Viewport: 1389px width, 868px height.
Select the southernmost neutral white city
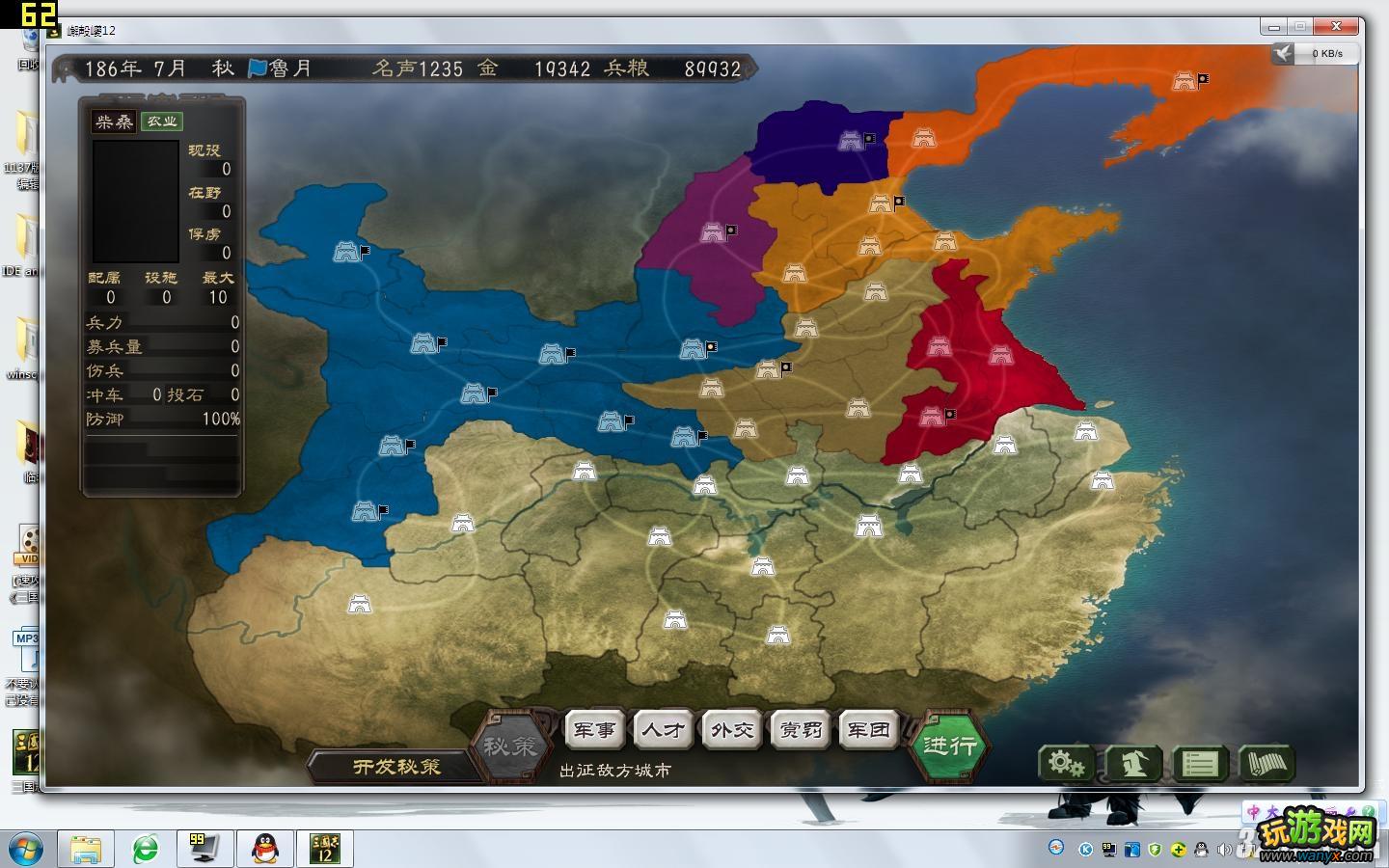pos(778,635)
